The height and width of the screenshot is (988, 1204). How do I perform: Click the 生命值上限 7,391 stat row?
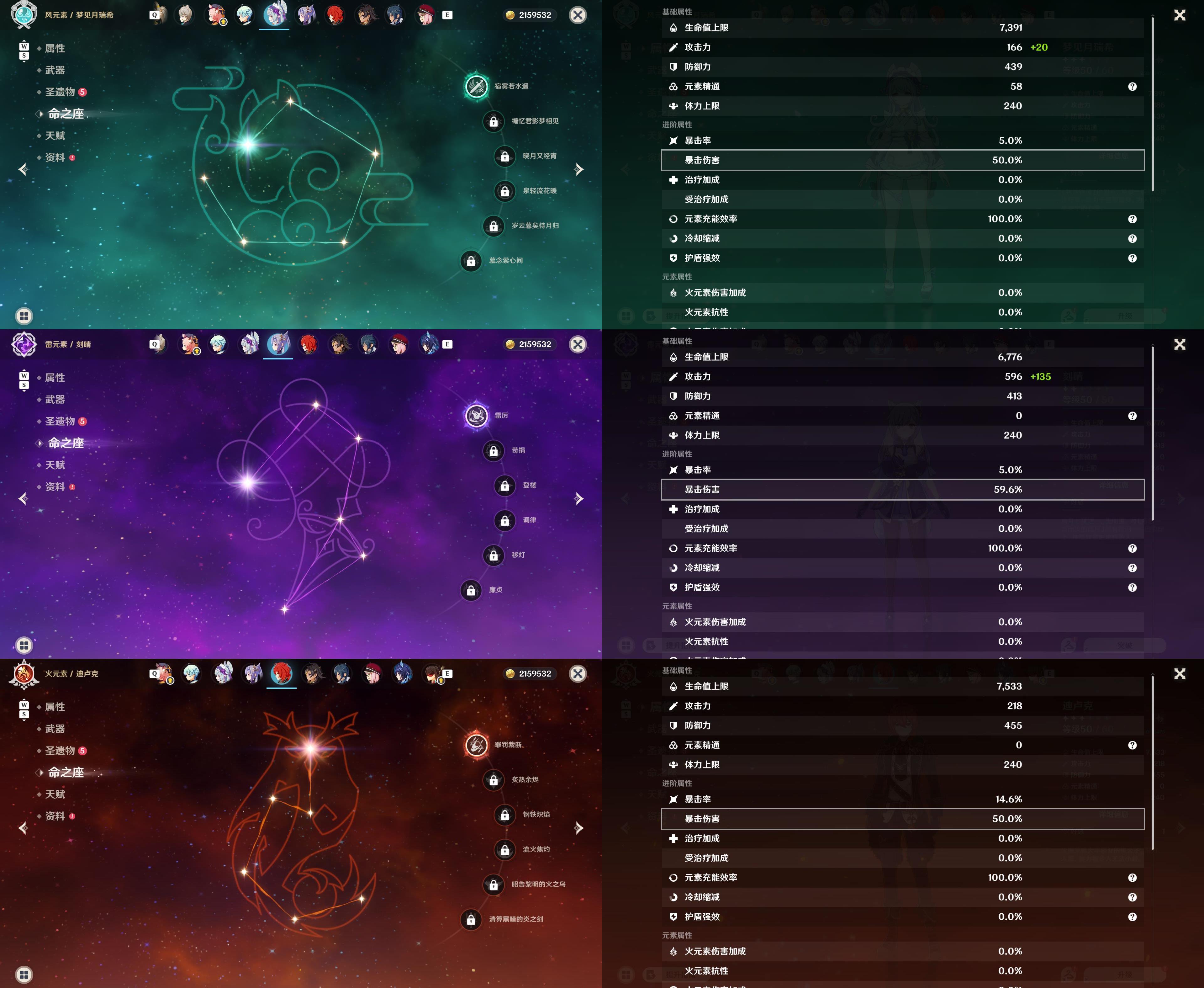(902, 28)
